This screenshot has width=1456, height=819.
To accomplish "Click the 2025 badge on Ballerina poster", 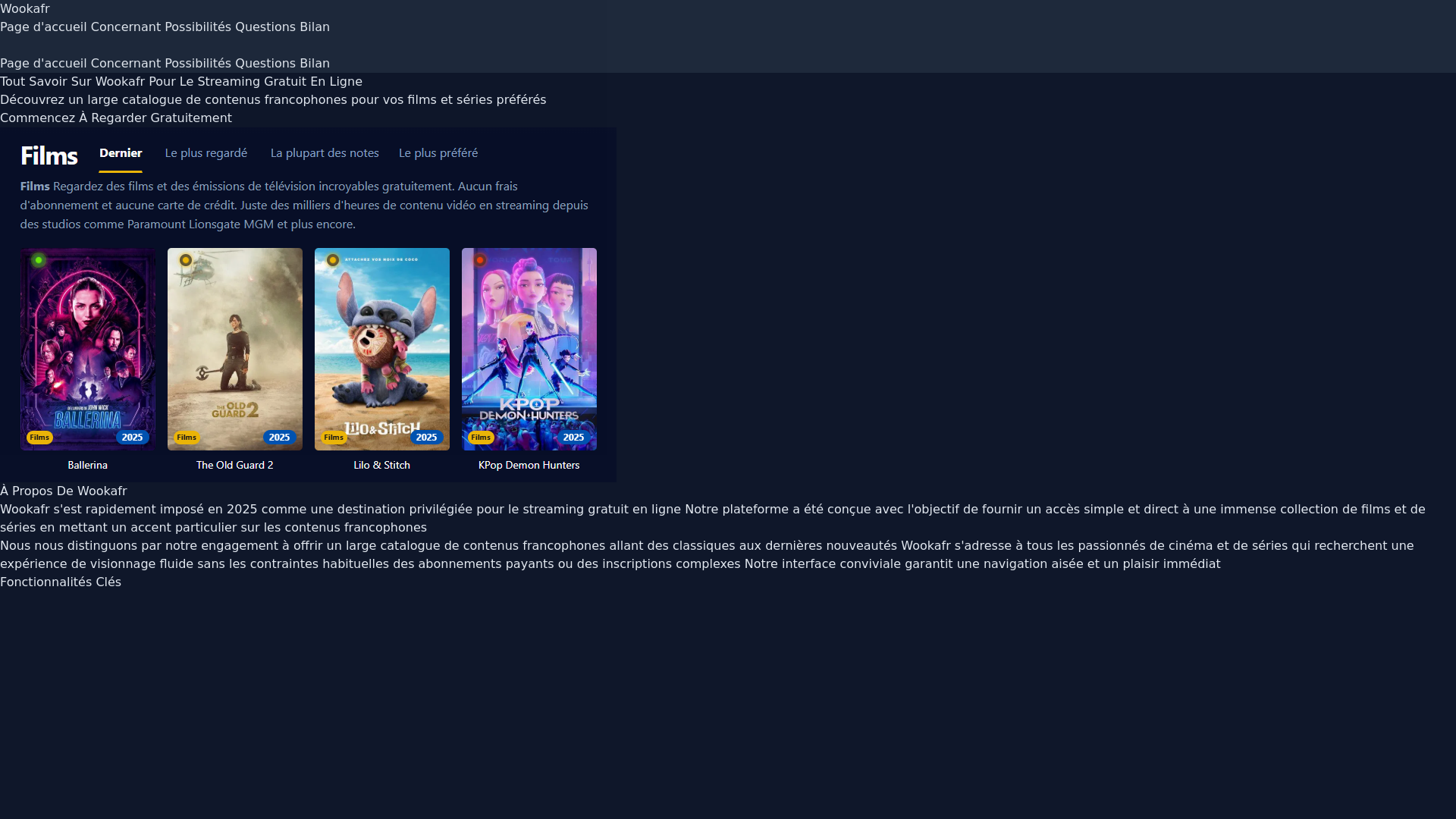I will click(133, 438).
